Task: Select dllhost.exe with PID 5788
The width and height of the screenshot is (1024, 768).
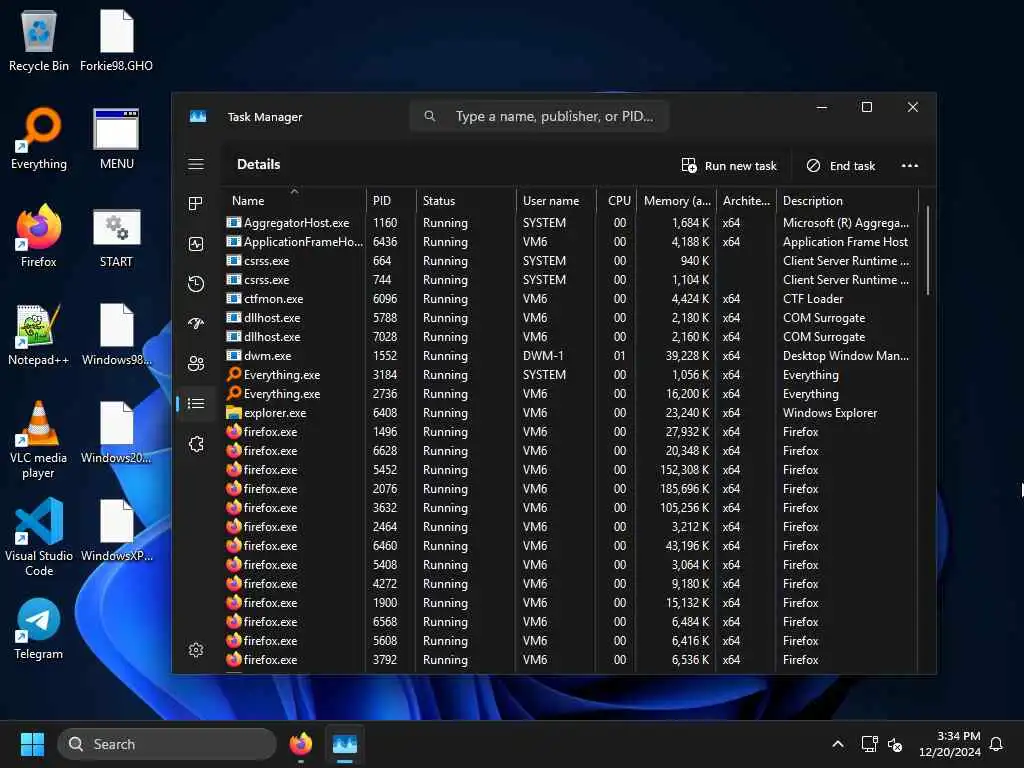Action: (571, 317)
